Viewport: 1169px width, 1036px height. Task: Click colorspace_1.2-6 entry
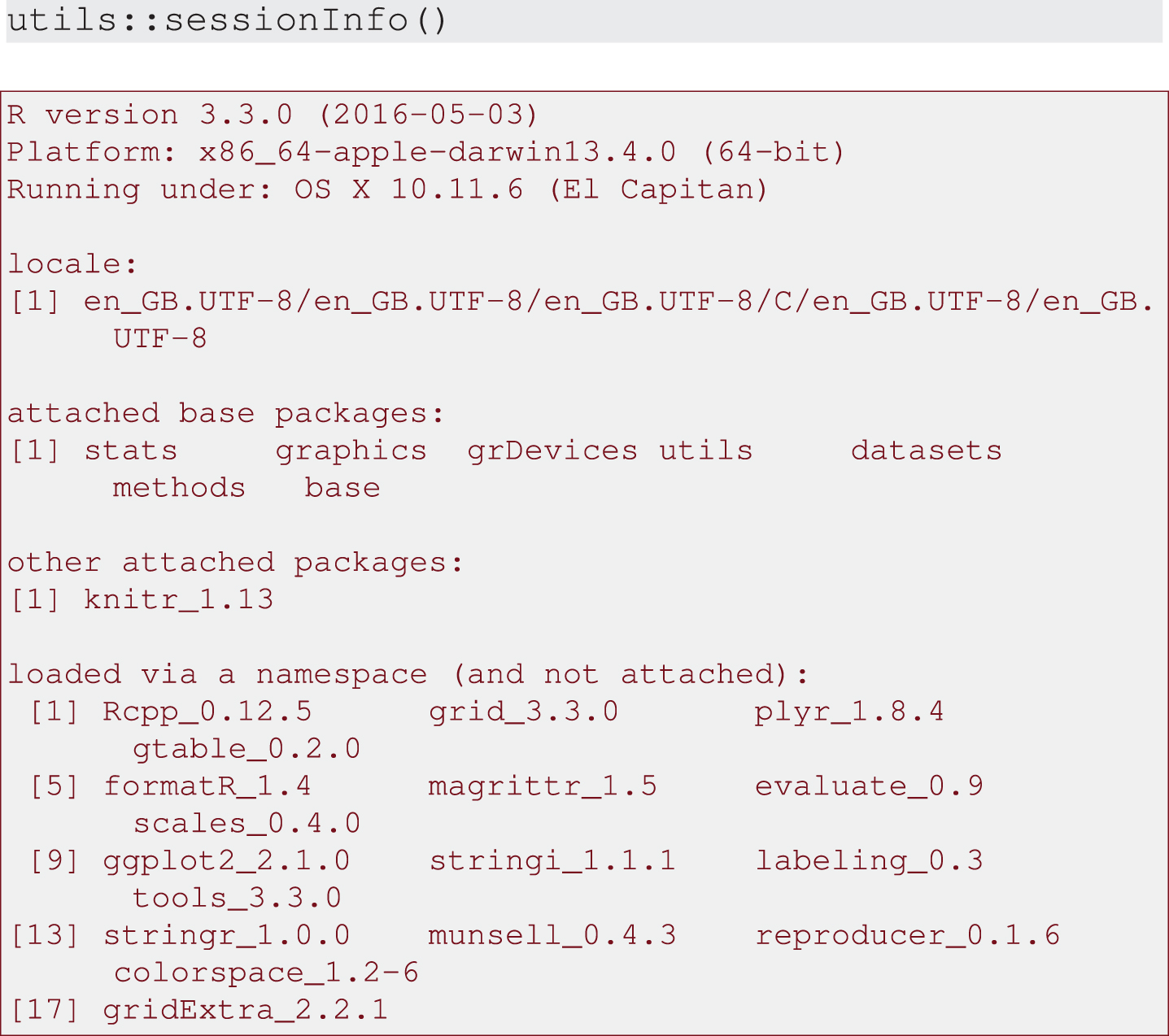(266, 973)
